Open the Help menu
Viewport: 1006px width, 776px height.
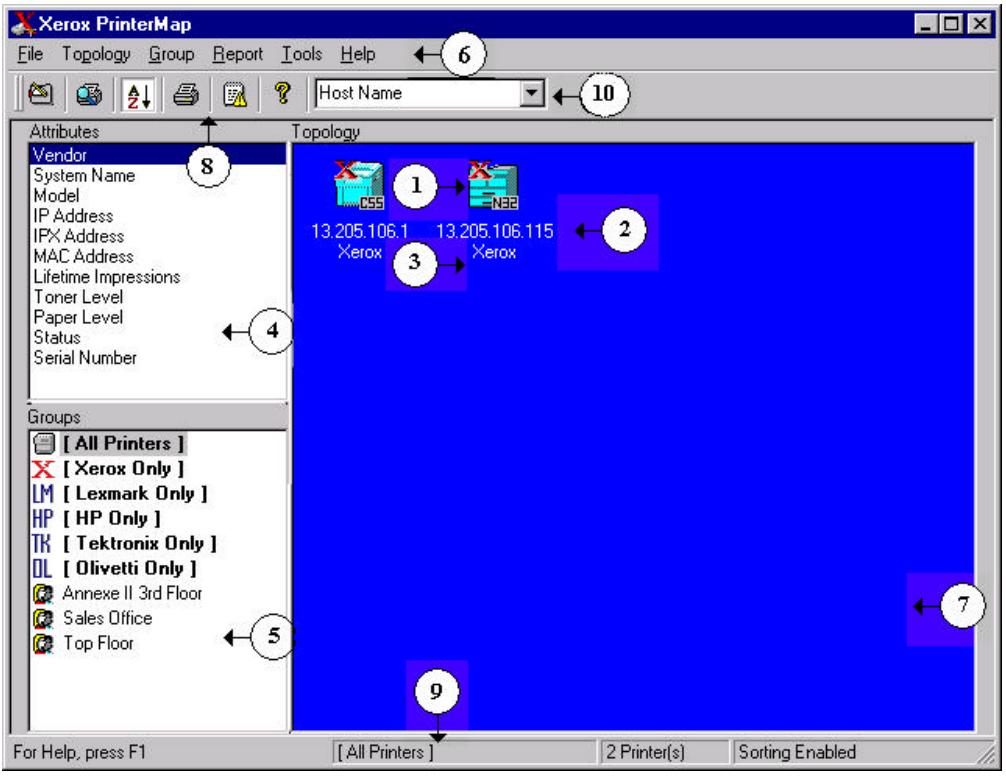[358, 55]
